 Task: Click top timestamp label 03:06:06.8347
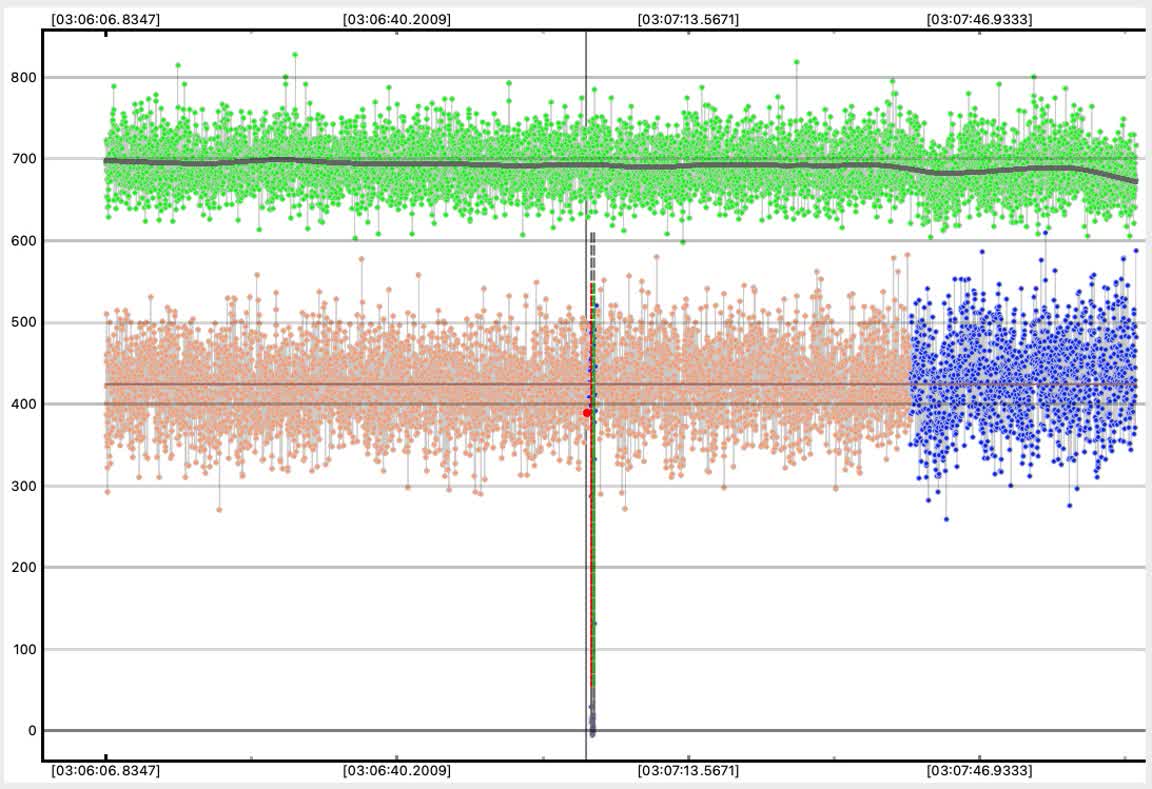[x=105, y=19]
